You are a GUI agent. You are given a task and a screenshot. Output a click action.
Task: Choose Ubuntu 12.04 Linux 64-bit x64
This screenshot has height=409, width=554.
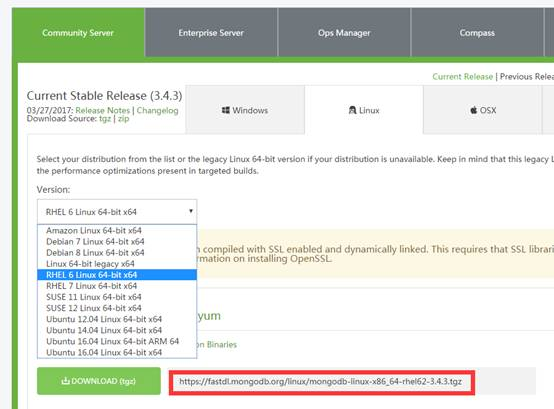tap(117, 319)
